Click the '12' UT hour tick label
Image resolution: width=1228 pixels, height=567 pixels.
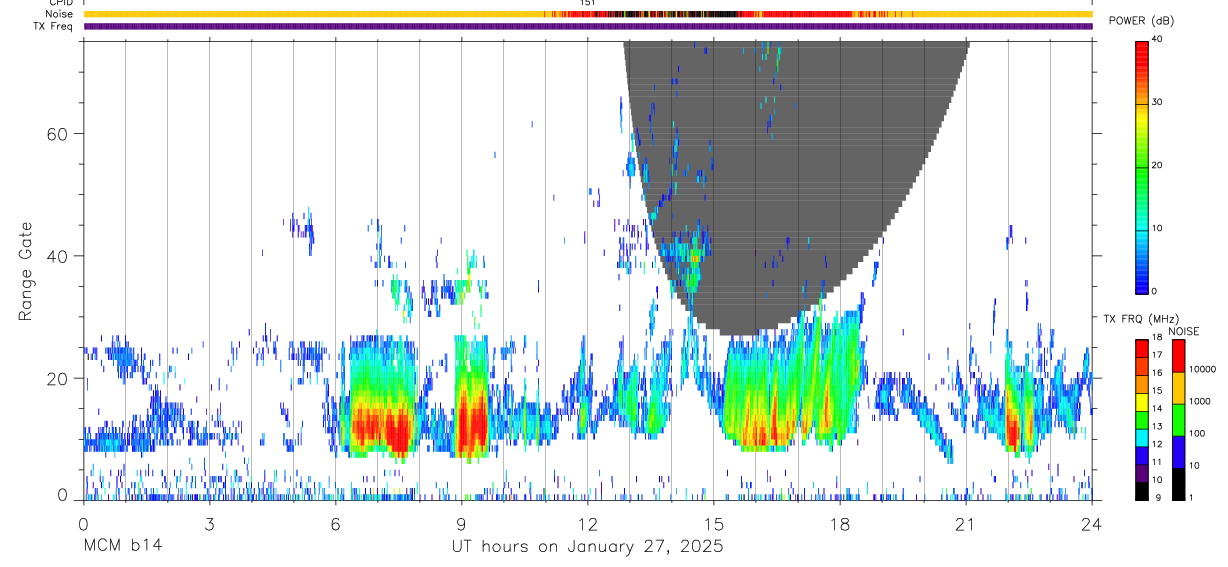(x=587, y=523)
